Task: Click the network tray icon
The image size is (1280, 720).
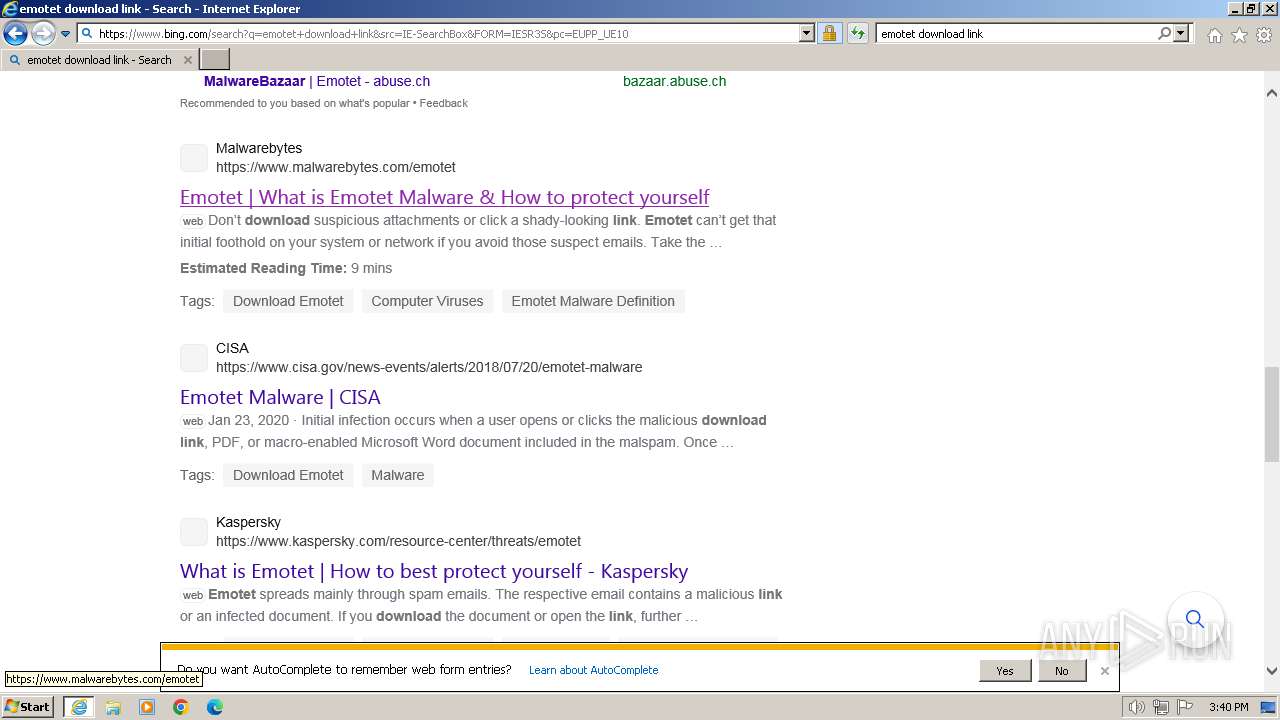Action: (x=1161, y=707)
